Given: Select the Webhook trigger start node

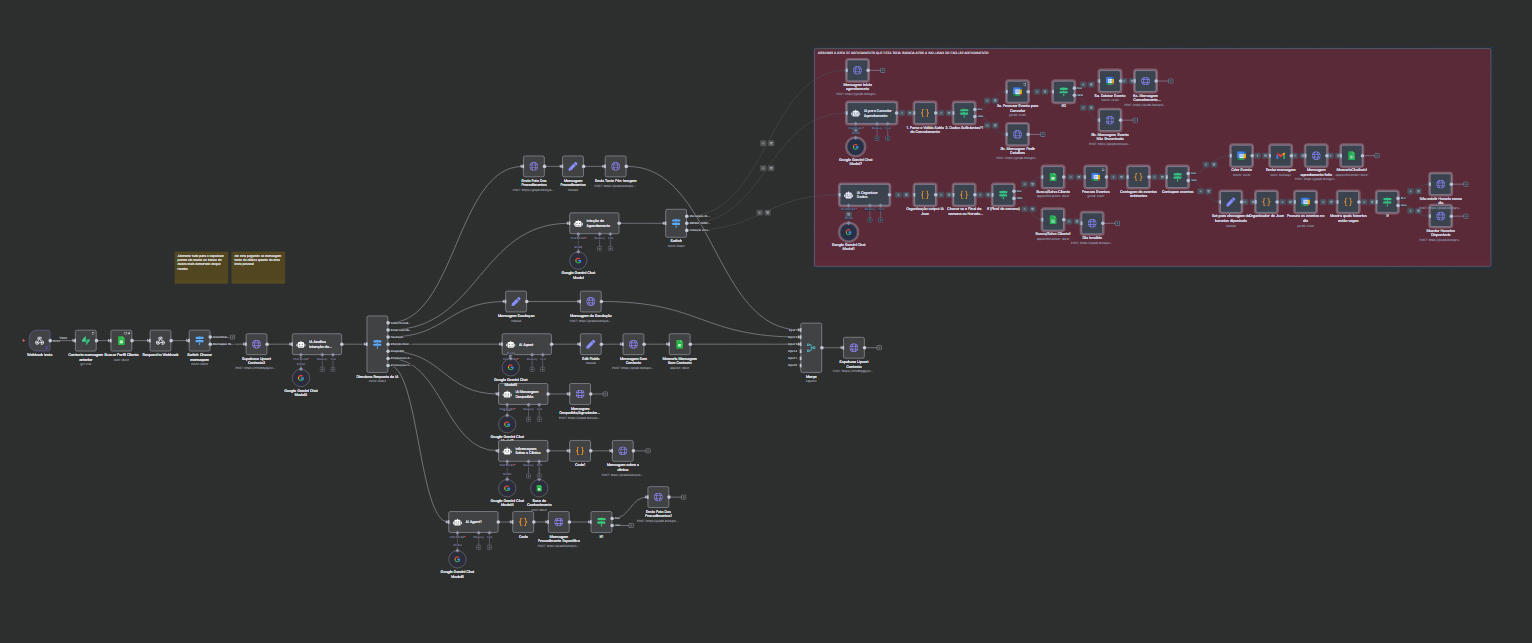Looking at the screenshot, I should 39,341.
